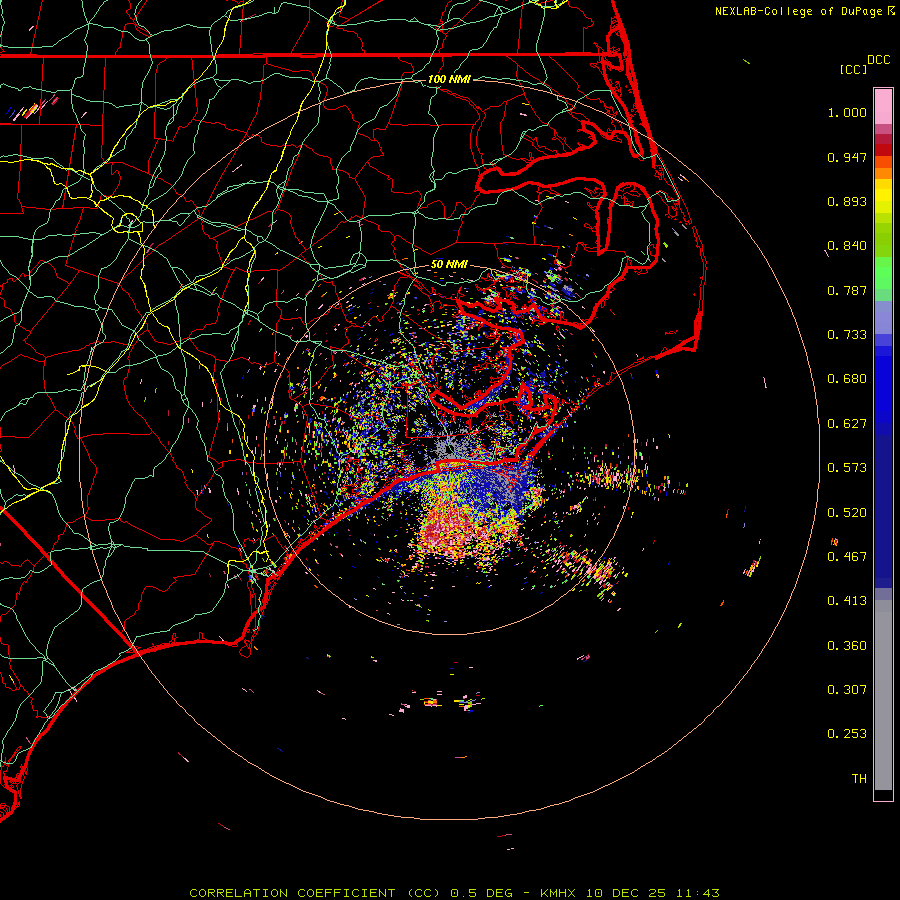The height and width of the screenshot is (900, 900).
Task: Click the 10 DEC 25 date text
Action: click(626, 893)
